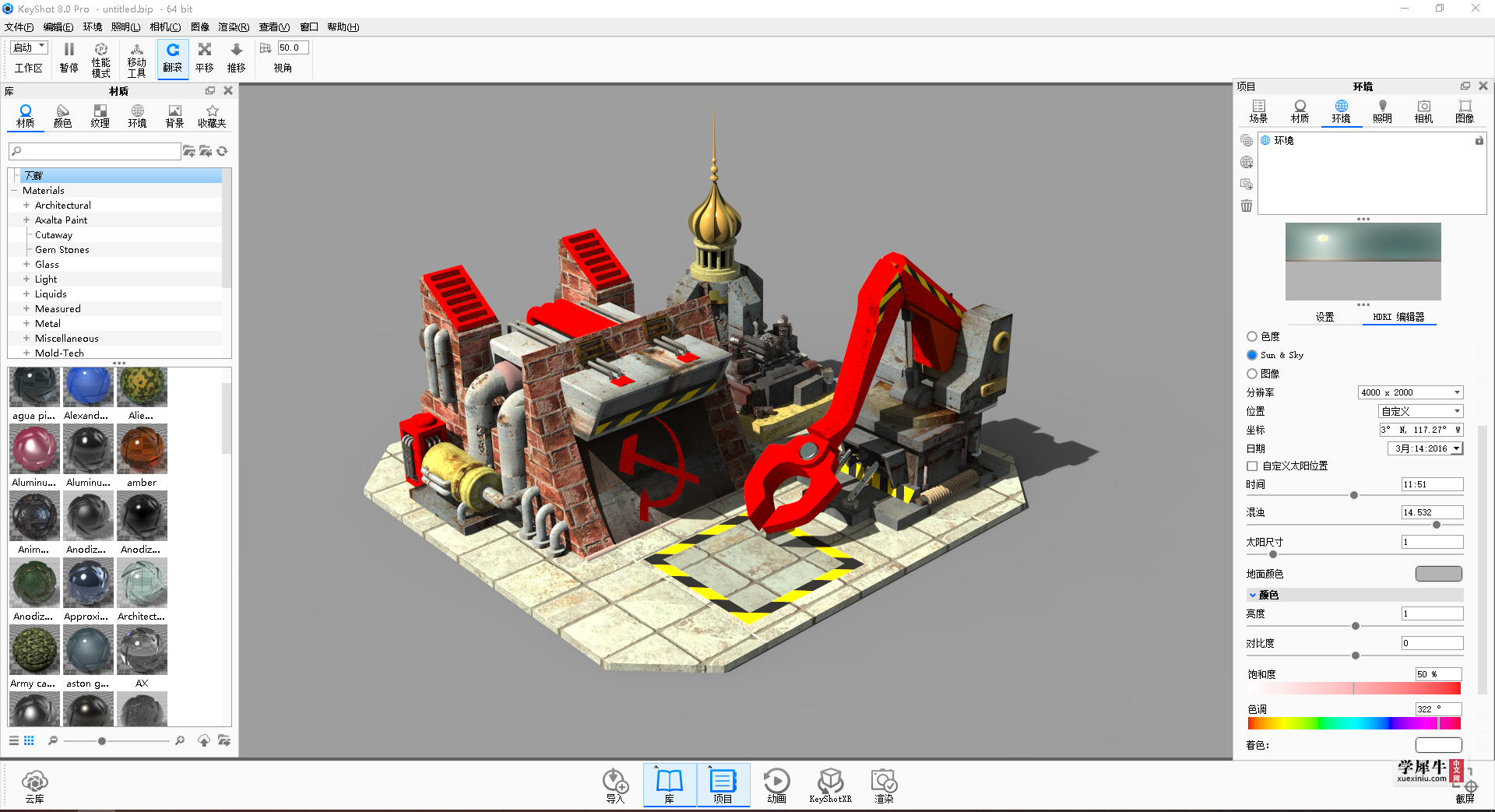Open the 启动 workspace dropdown

click(29, 47)
